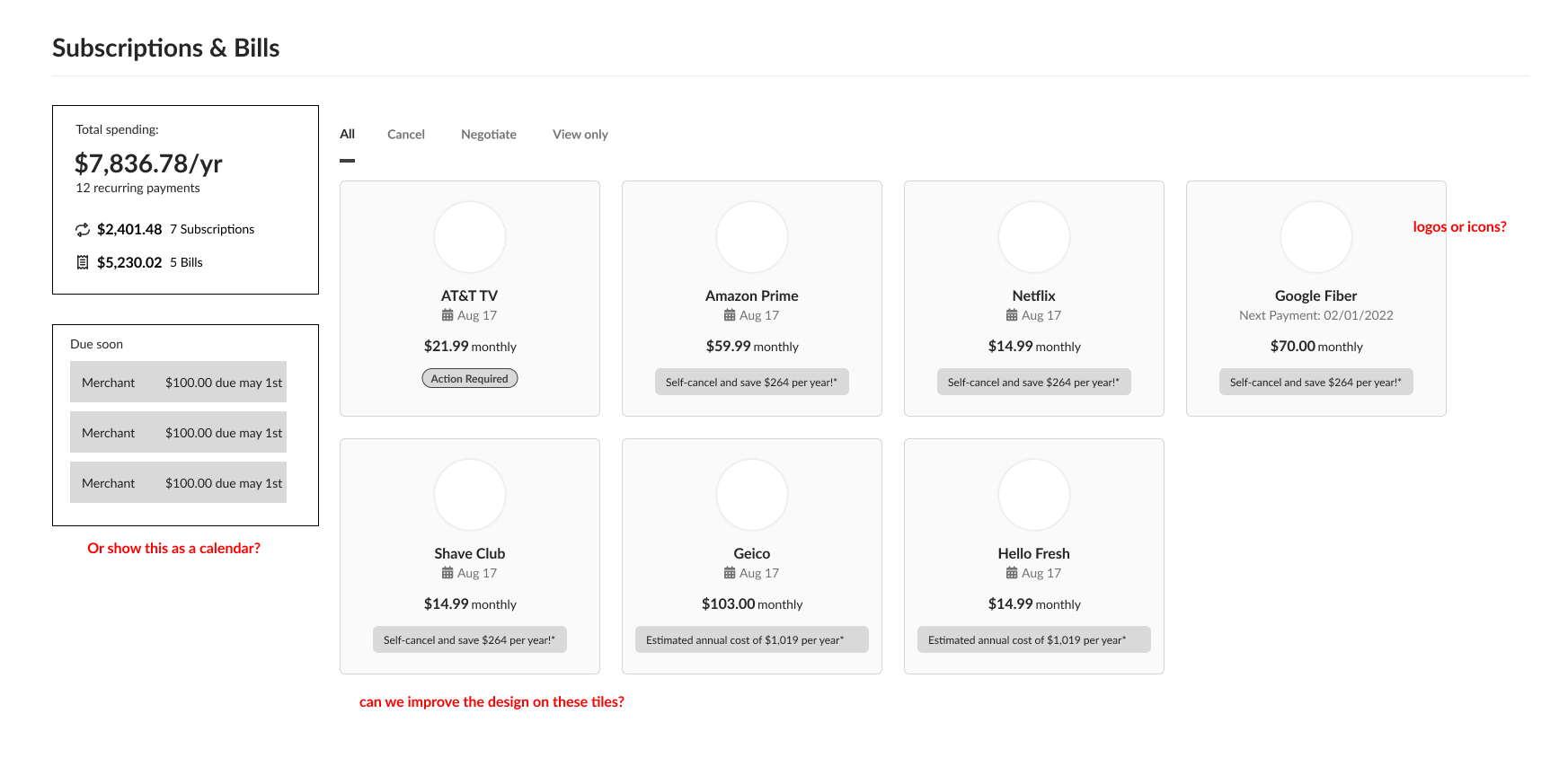
Task: Select the first Merchant row in Due soon
Action: tap(177, 382)
